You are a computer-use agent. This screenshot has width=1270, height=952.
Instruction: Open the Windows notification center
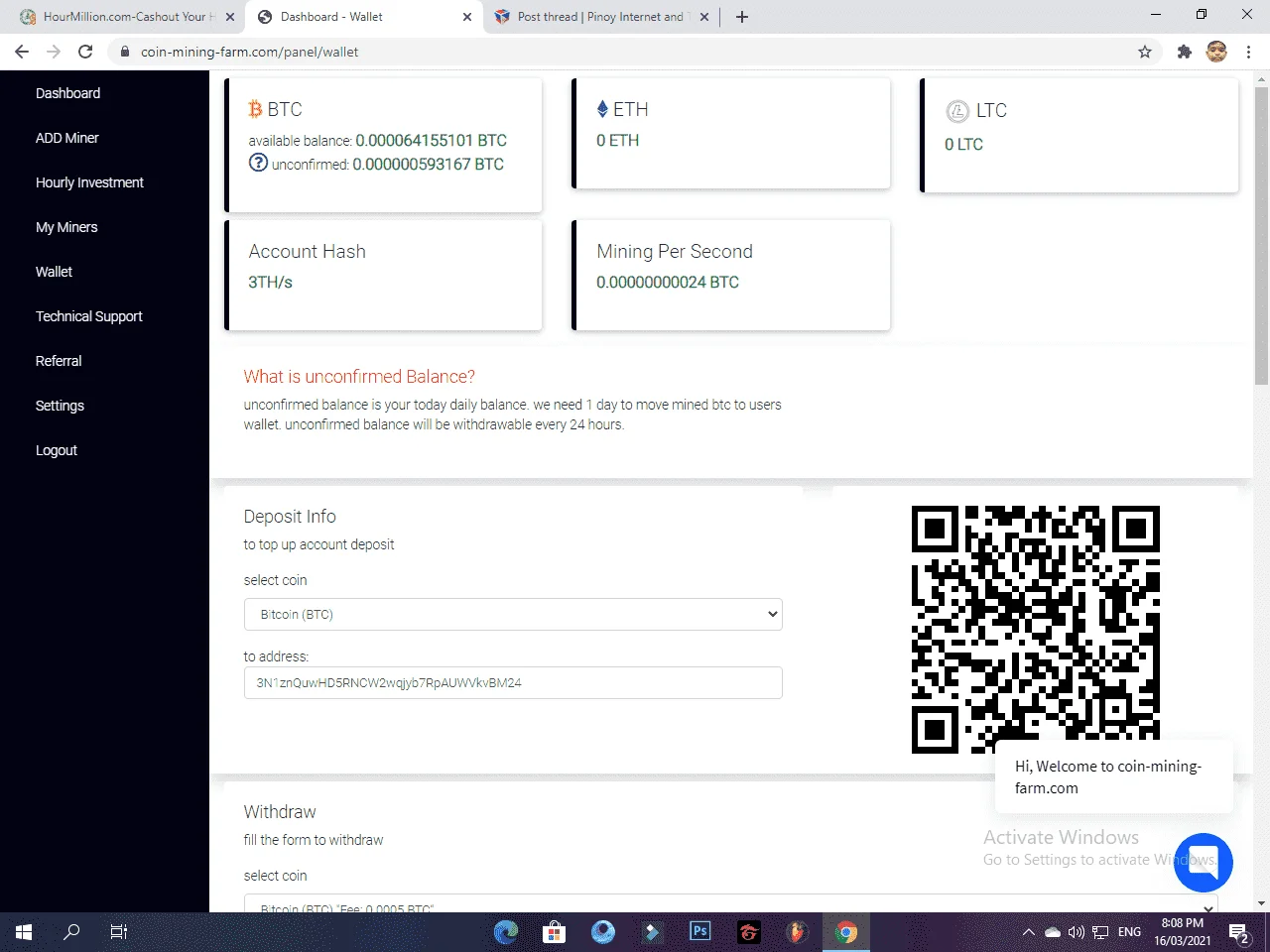pos(1238,932)
